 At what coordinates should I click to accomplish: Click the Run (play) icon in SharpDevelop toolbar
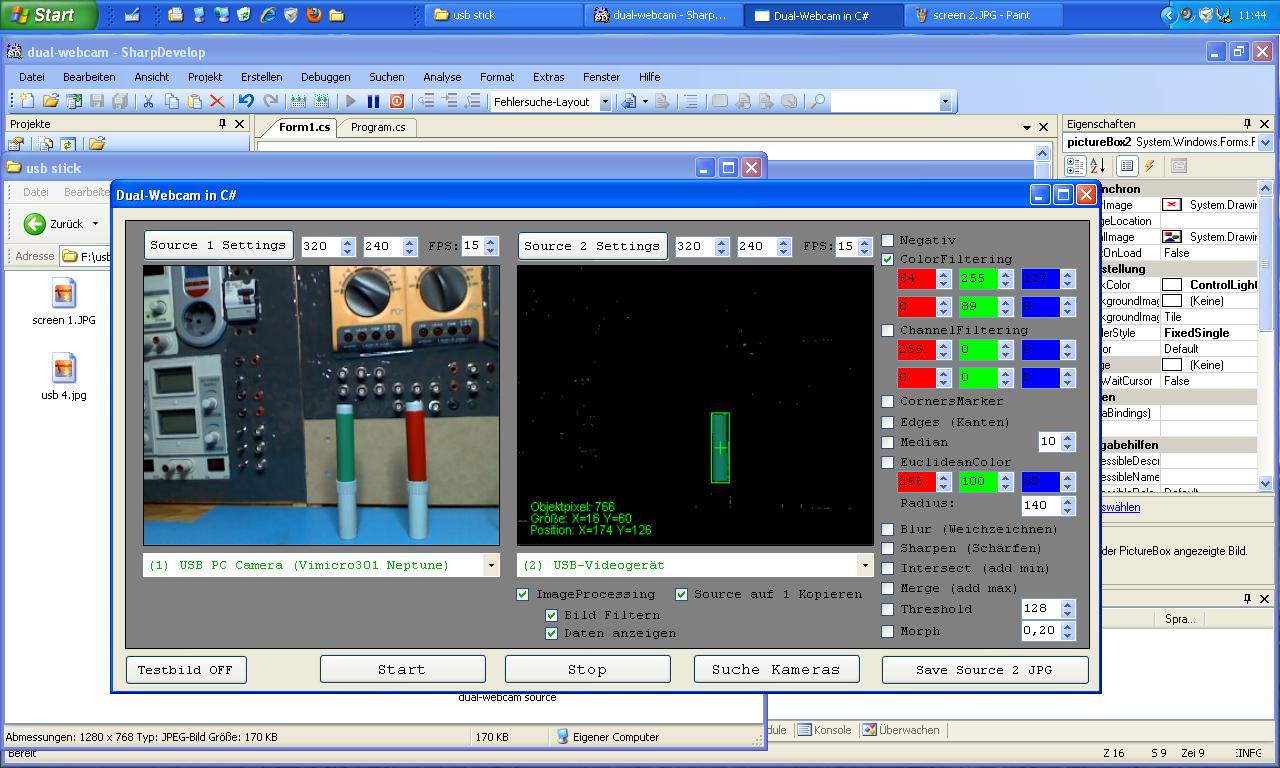pyautogui.click(x=351, y=101)
